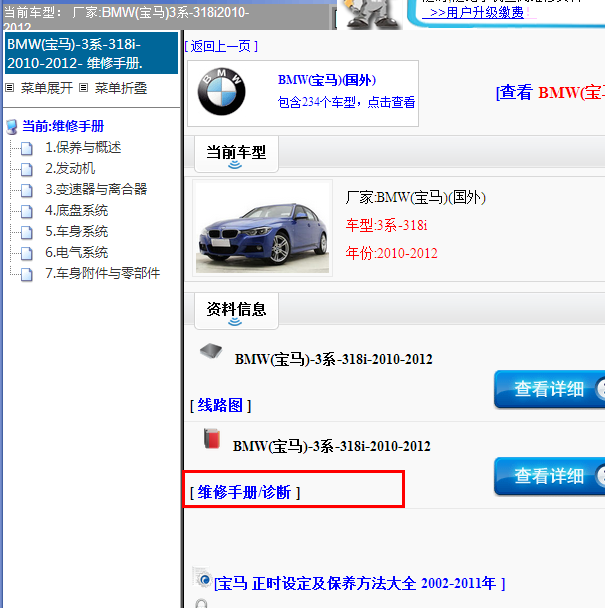Click page icon next to 4.底盘系统

click(26, 211)
